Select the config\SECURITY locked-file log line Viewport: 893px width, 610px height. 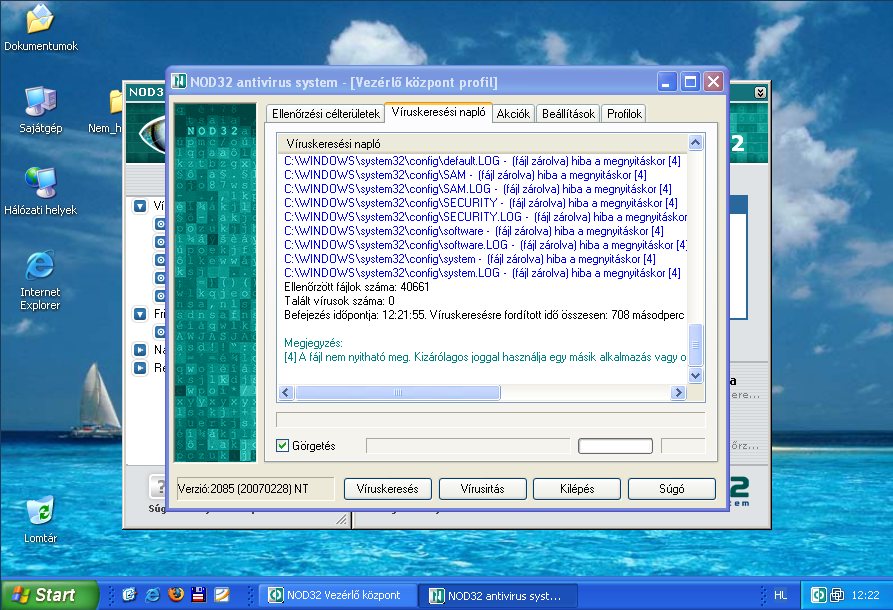(481, 203)
